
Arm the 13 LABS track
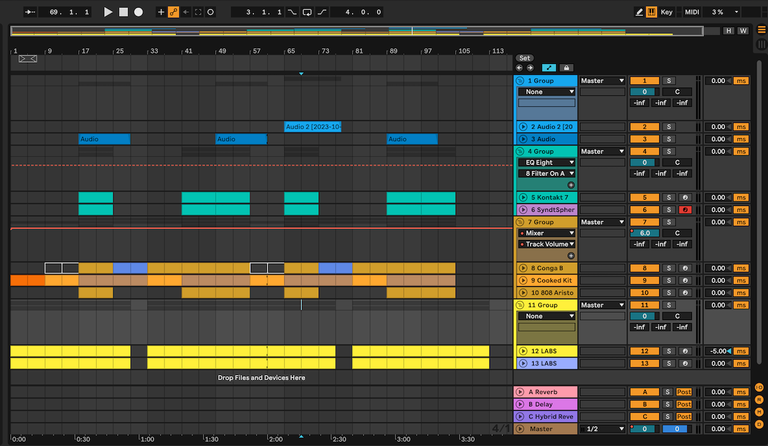pyautogui.click(x=685, y=363)
